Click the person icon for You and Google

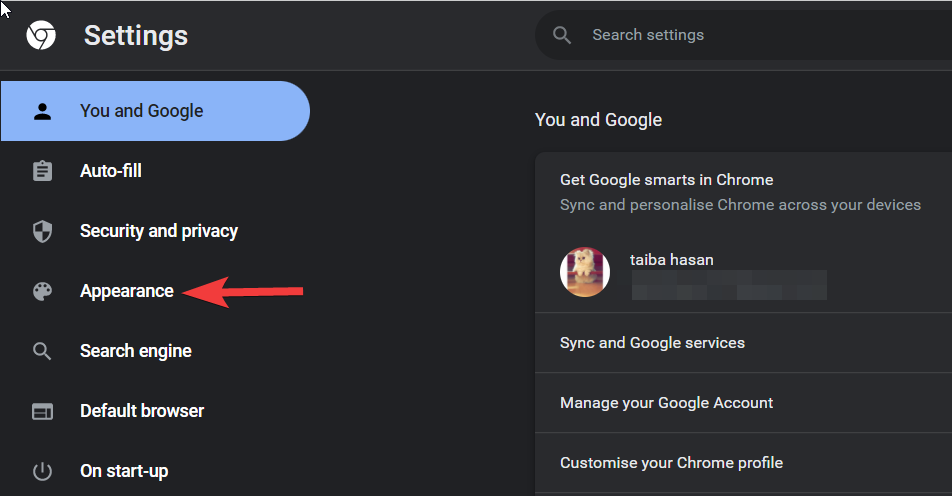[42, 111]
